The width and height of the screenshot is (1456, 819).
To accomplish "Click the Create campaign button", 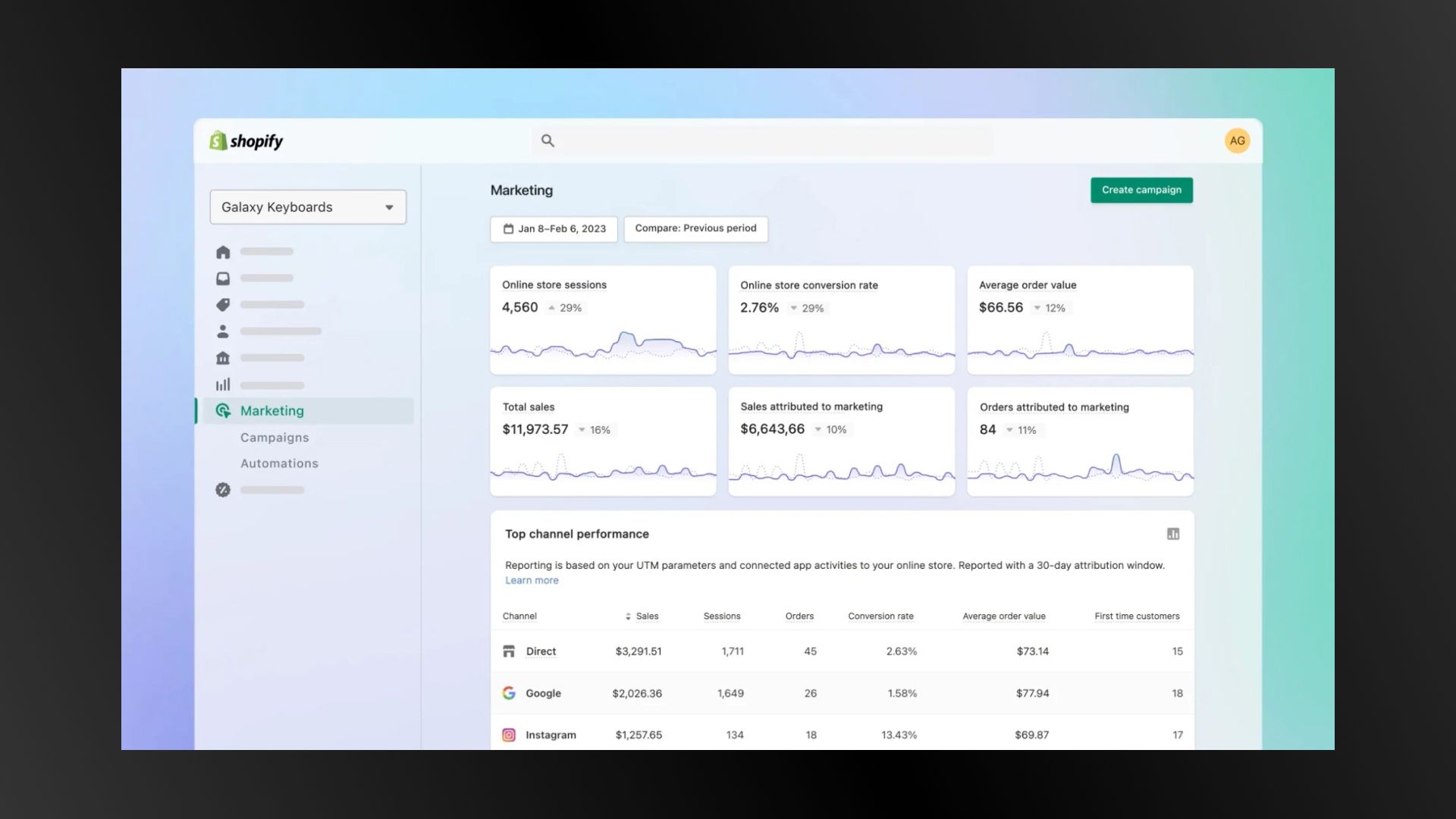I will coord(1141,190).
